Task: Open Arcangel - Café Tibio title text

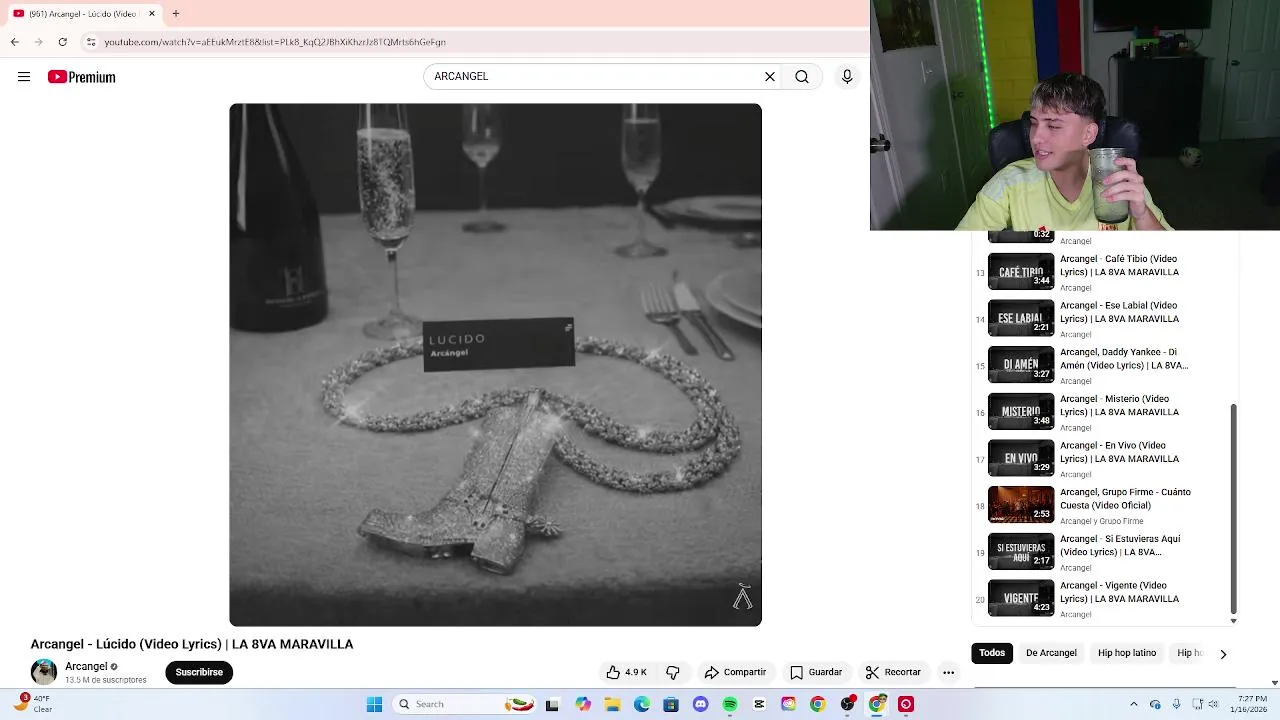Action: coord(1120,265)
